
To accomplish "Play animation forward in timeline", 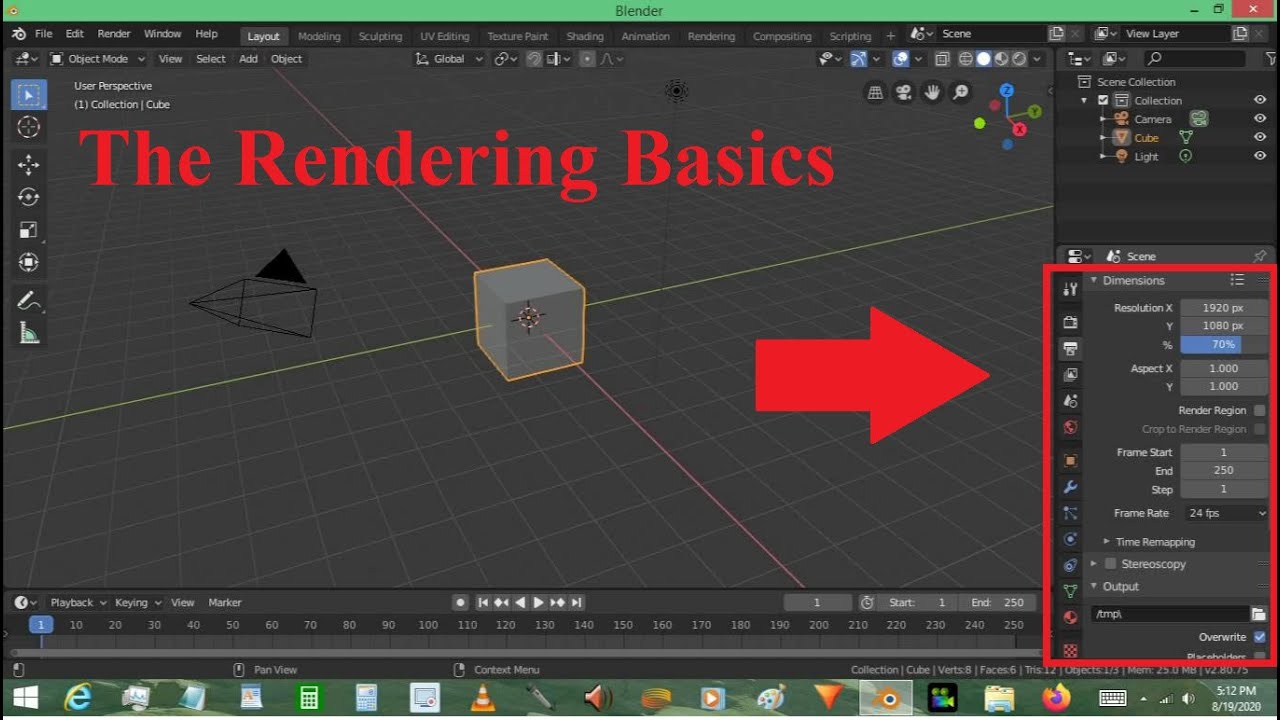I will pyautogui.click(x=538, y=603).
